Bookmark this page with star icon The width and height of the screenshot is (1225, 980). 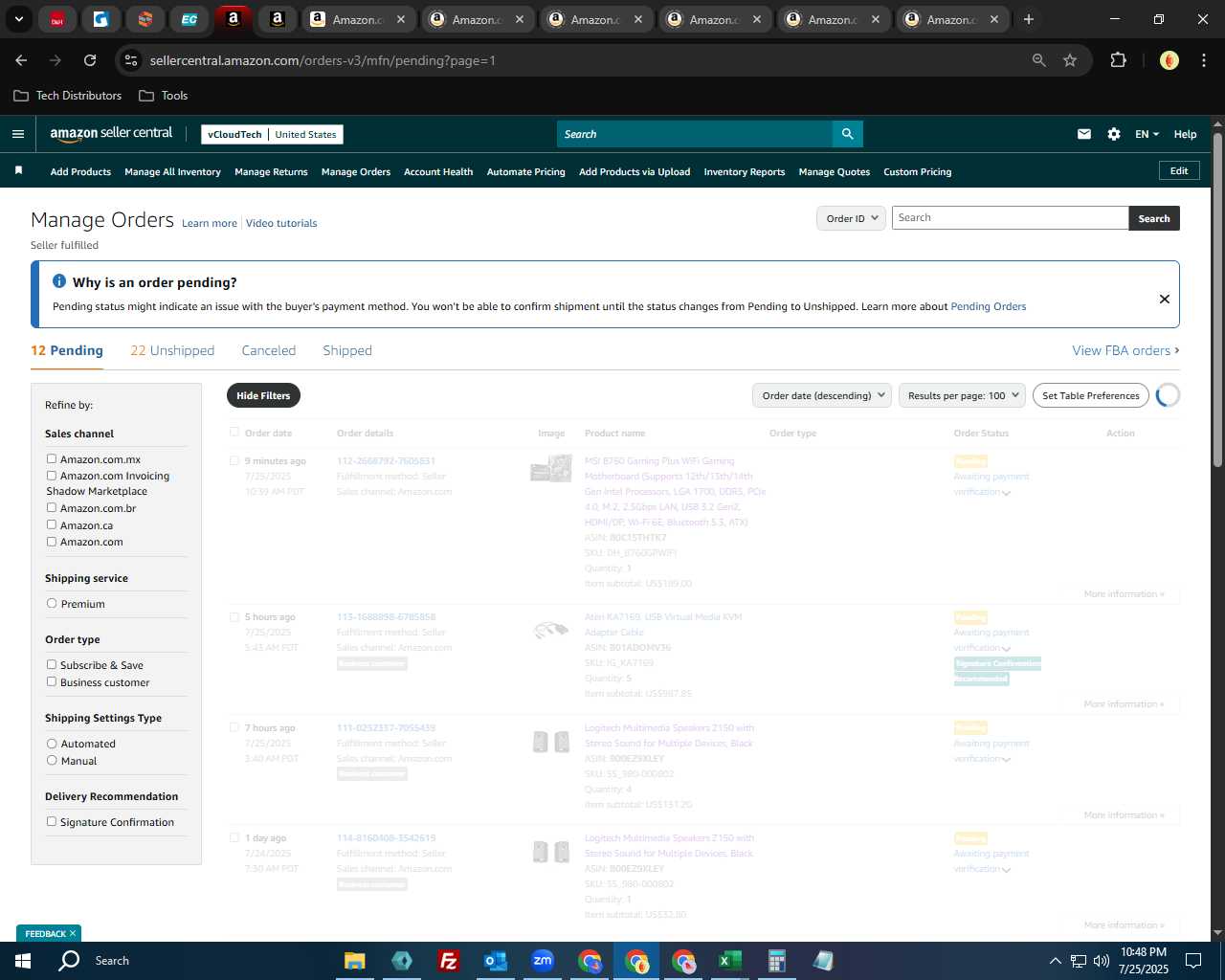coord(1070,60)
